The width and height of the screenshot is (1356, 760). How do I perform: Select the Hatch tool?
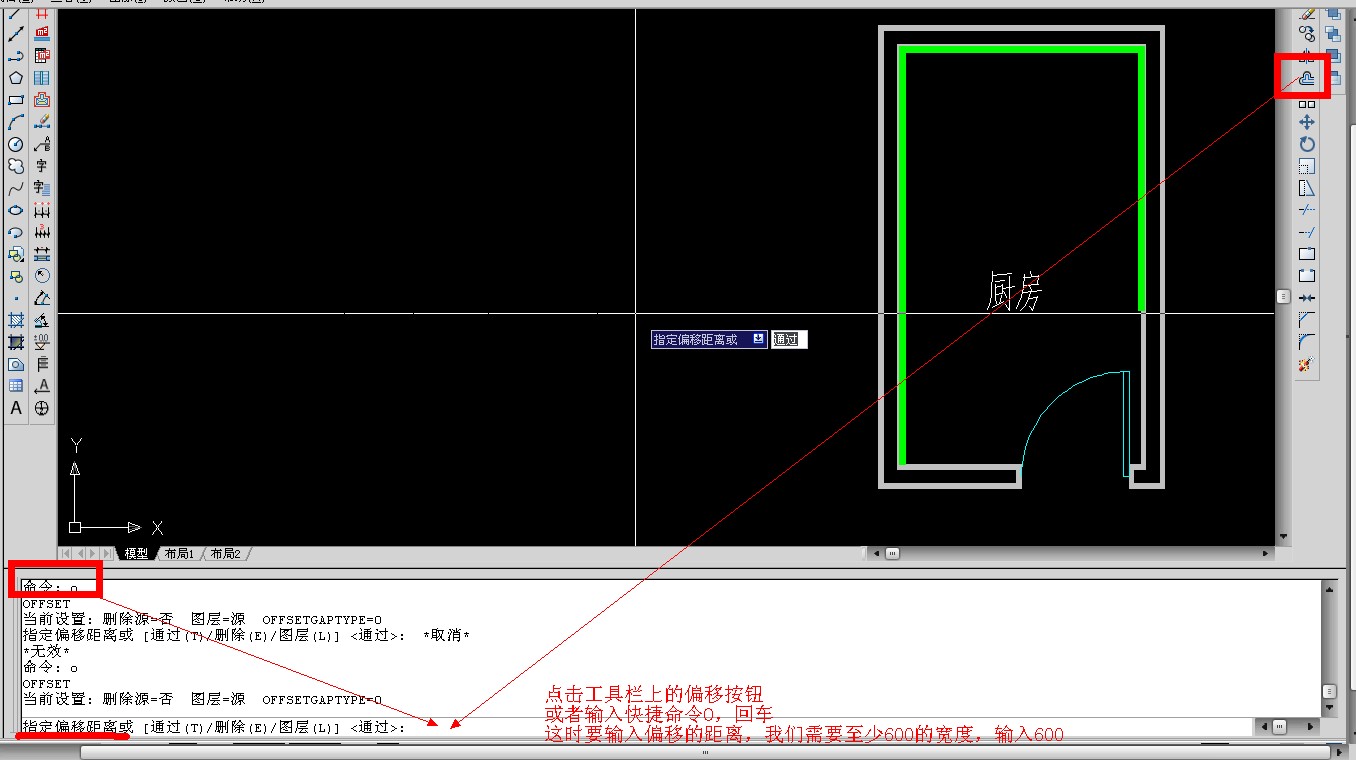[16, 320]
